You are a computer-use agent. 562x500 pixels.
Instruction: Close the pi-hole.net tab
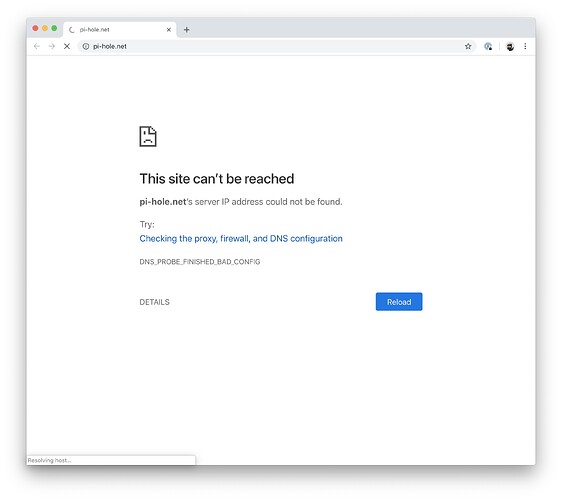169,30
